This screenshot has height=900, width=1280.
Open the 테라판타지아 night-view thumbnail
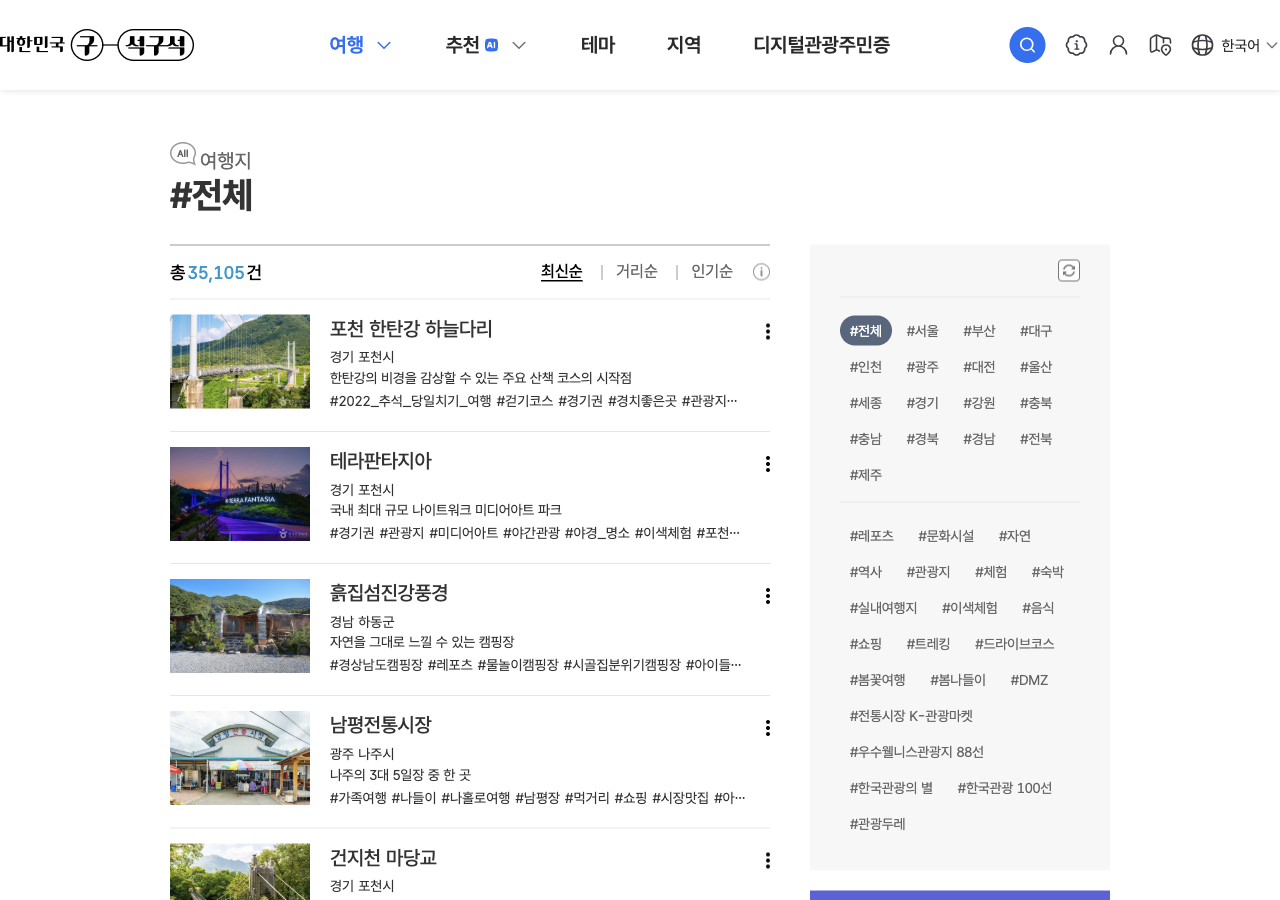240,494
